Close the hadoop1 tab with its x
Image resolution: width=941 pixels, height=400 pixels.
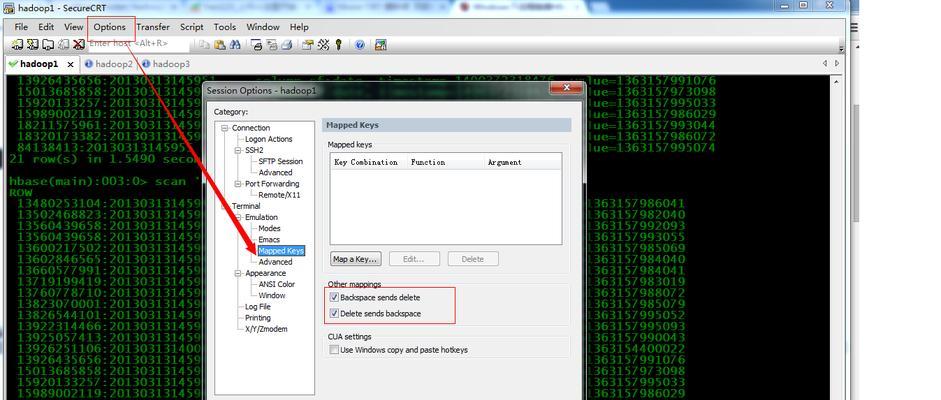[70, 64]
